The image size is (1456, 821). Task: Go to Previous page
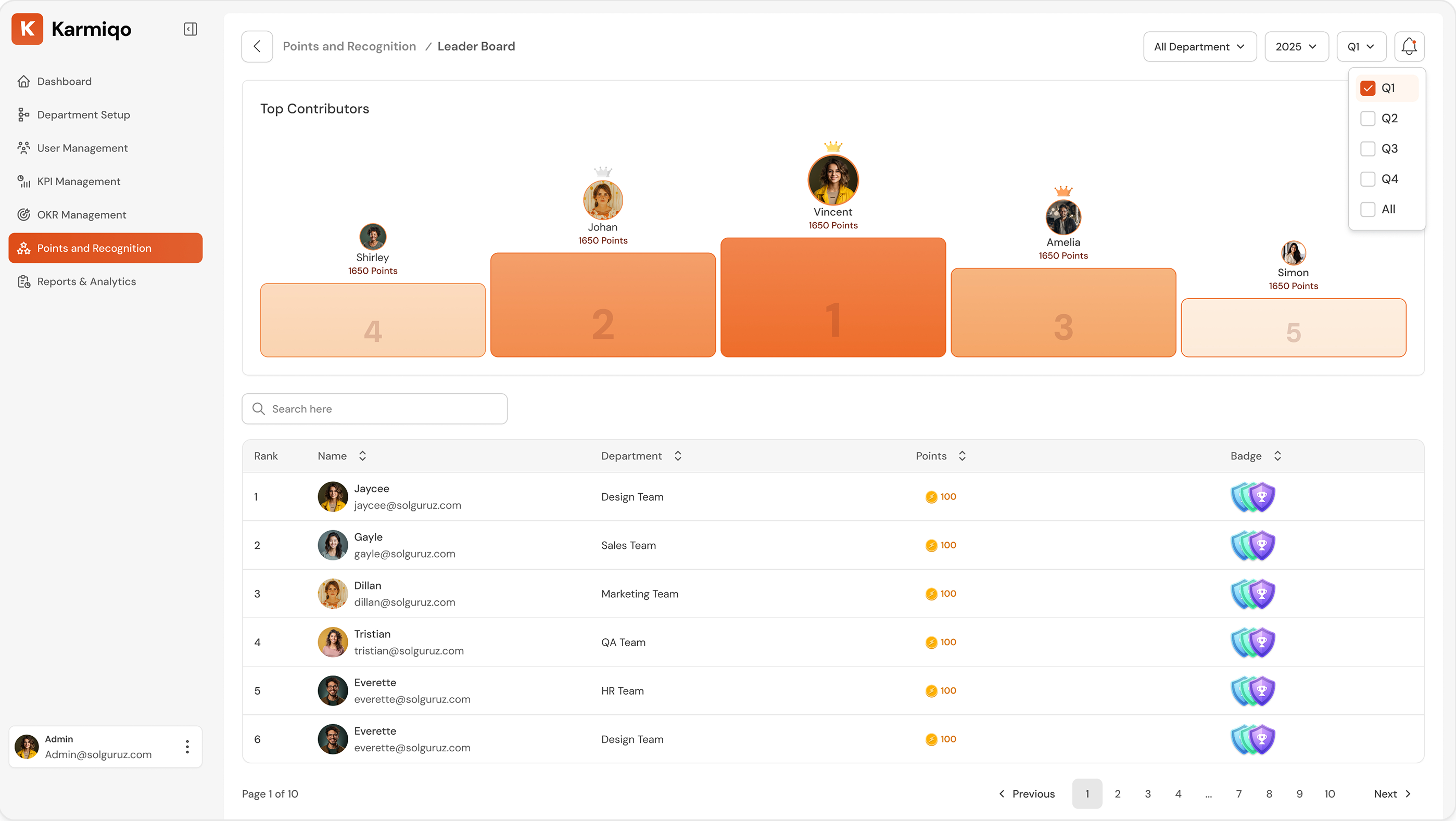[1027, 794]
